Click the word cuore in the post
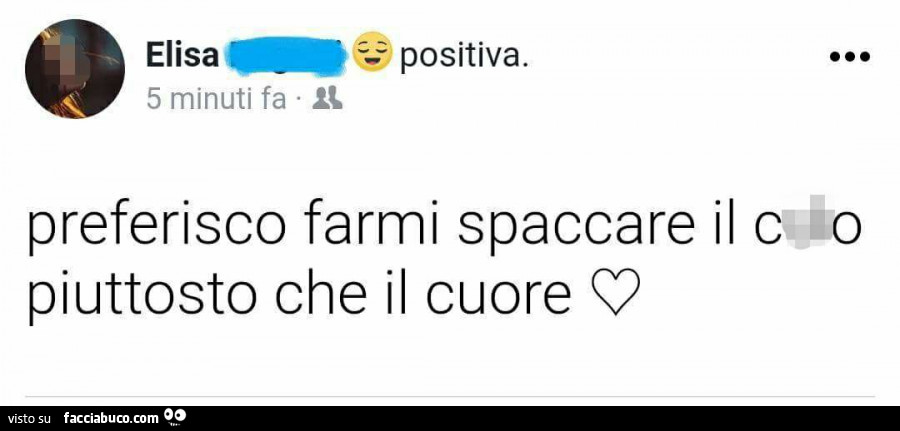 tap(498, 298)
